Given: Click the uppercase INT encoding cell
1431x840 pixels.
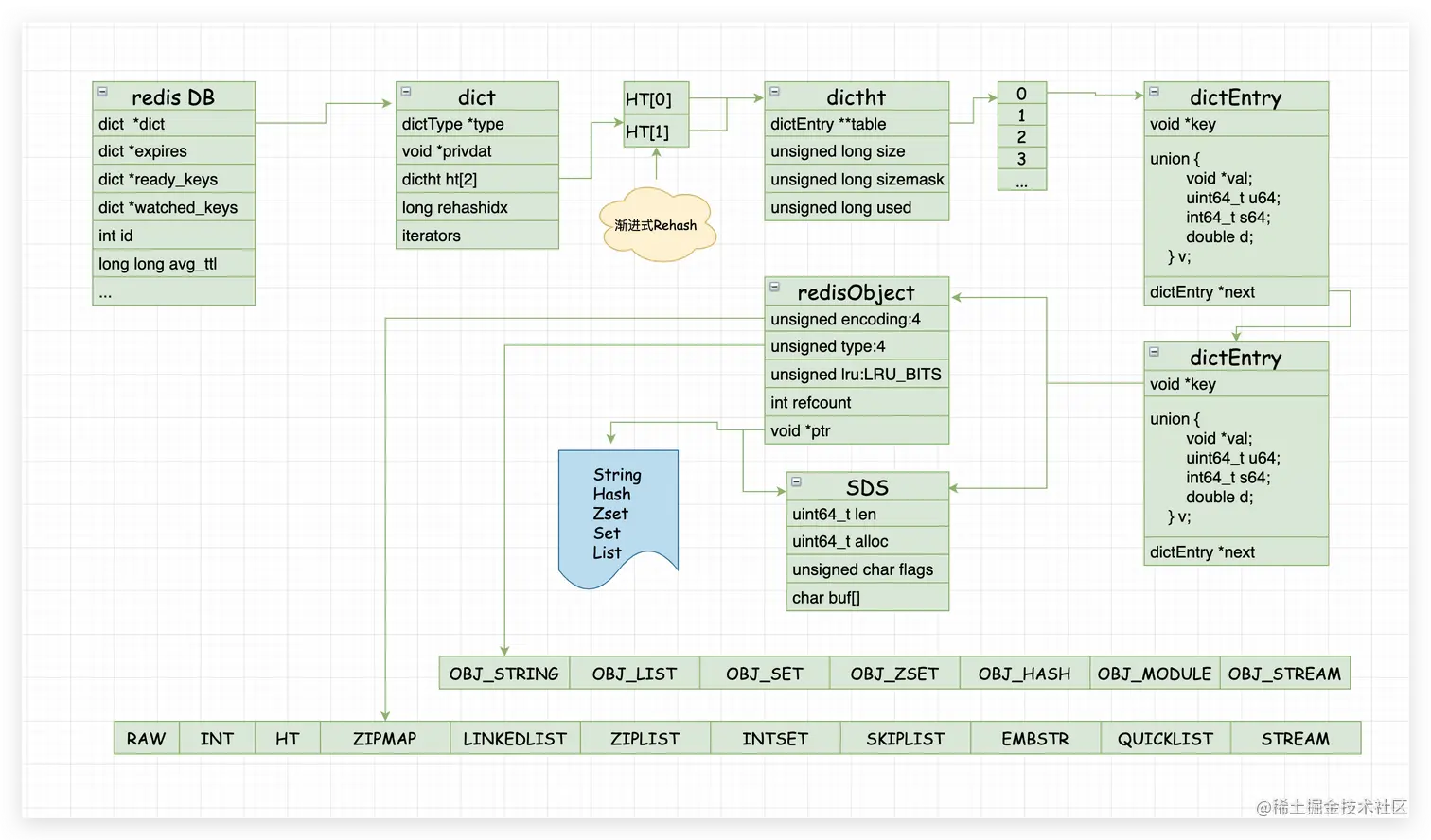Looking at the screenshot, I should pos(217,739).
